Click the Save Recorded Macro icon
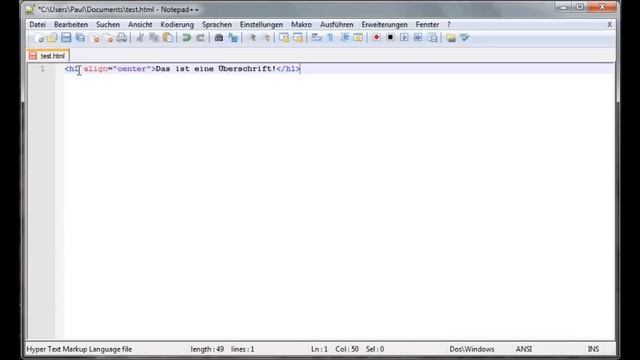640x360 pixels. coord(433,38)
